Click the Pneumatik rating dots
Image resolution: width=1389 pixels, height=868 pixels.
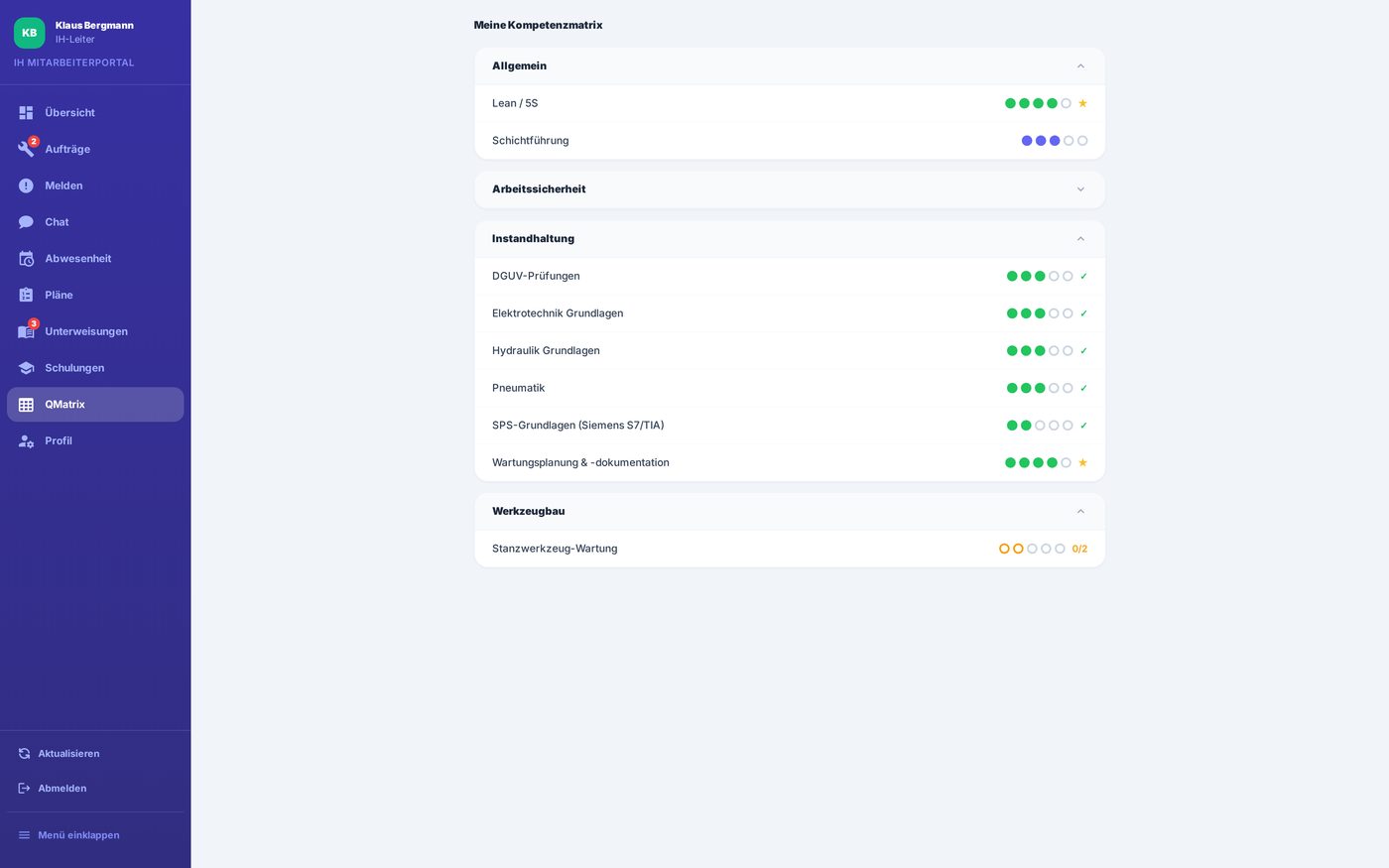(1040, 388)
